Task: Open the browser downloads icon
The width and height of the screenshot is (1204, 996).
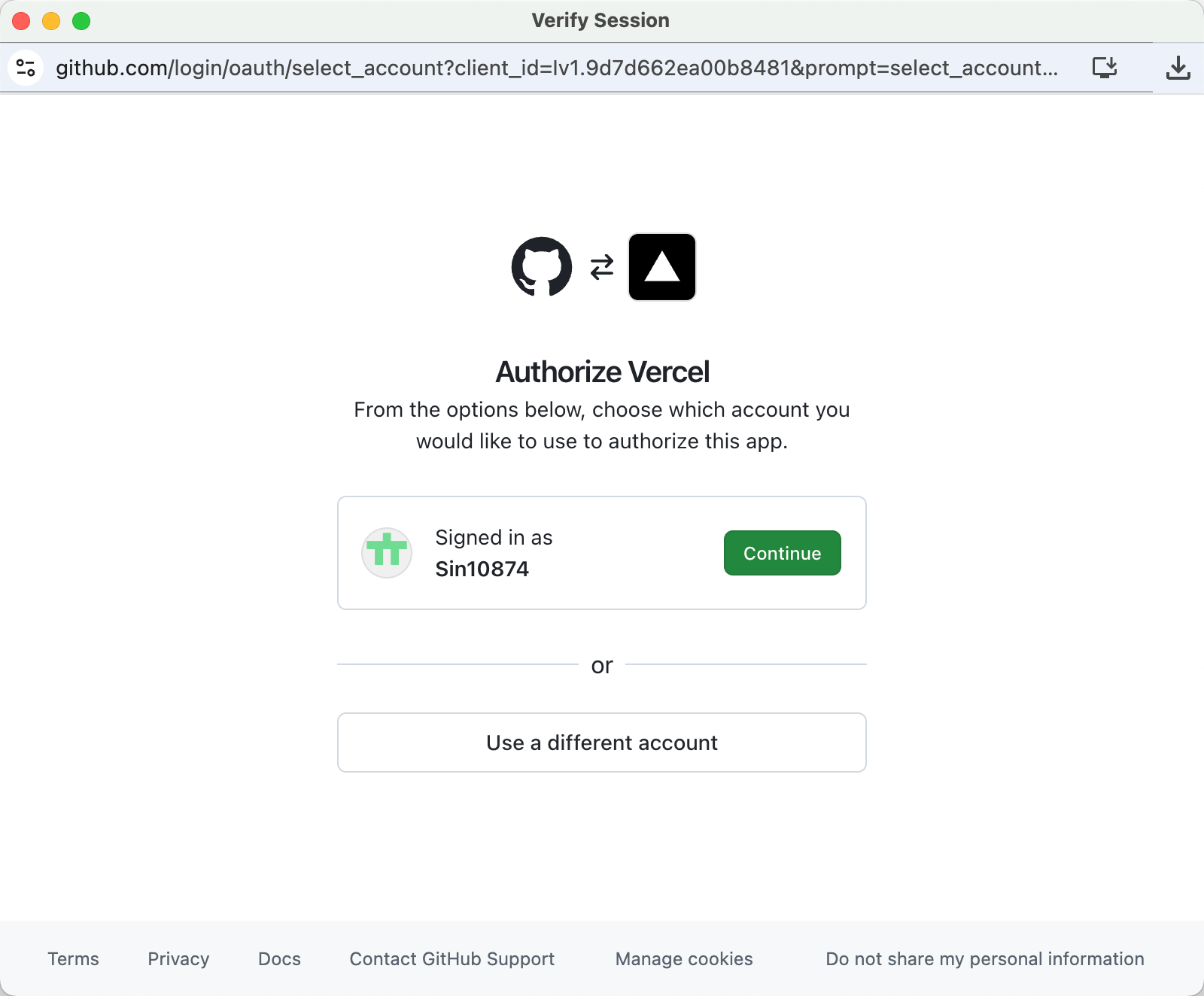Action: pos(1178,68)
